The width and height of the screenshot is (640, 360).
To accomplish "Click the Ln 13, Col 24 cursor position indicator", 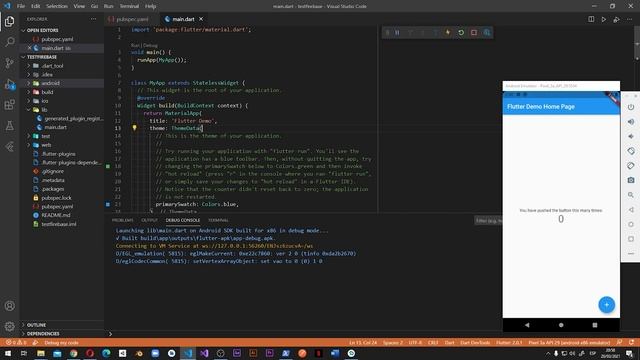I will 363,342.
